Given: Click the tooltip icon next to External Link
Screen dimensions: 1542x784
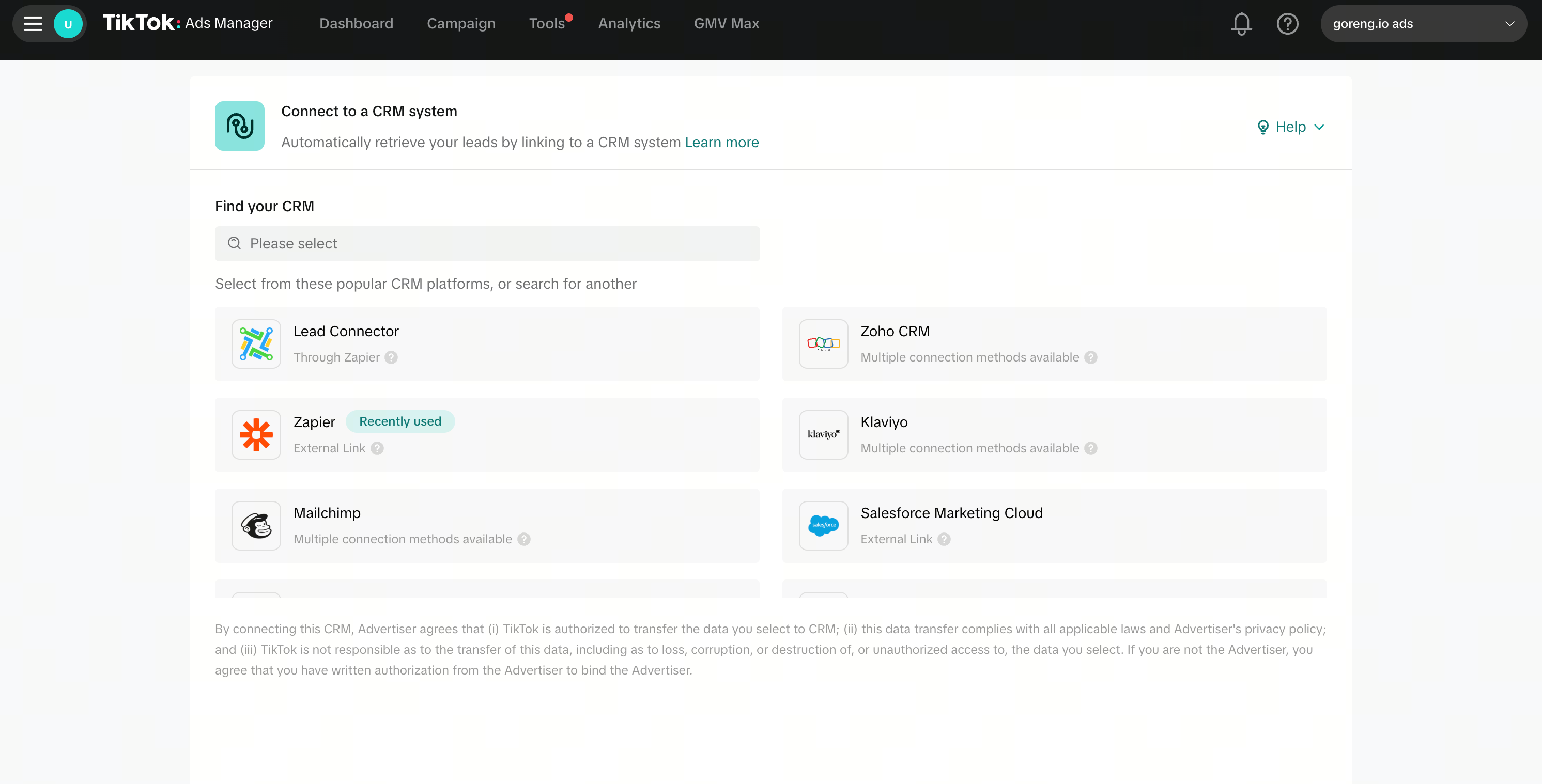Looking at the screenshot, I should (378, 448).
